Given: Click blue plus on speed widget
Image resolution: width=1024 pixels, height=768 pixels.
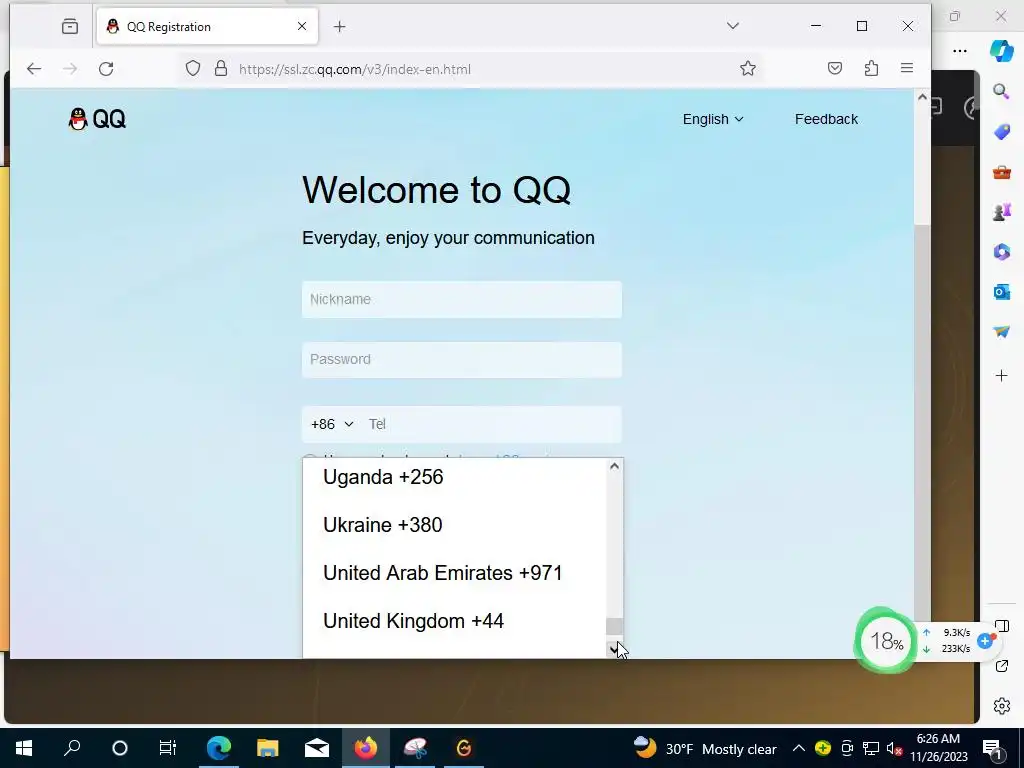Looking at the screenshot, I should tap(985, 641).
